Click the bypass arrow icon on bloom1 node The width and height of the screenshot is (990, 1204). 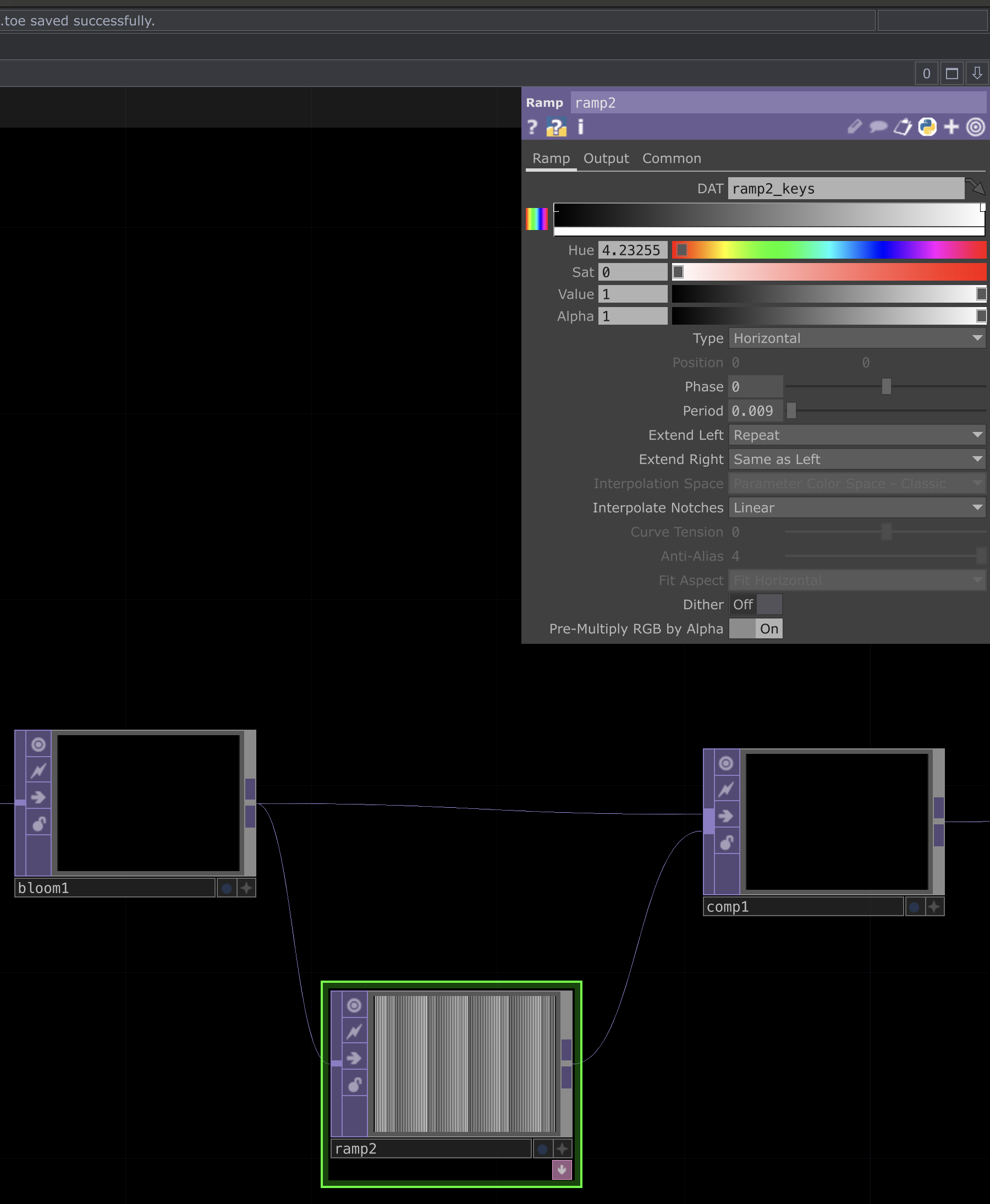tap(38, 797)
